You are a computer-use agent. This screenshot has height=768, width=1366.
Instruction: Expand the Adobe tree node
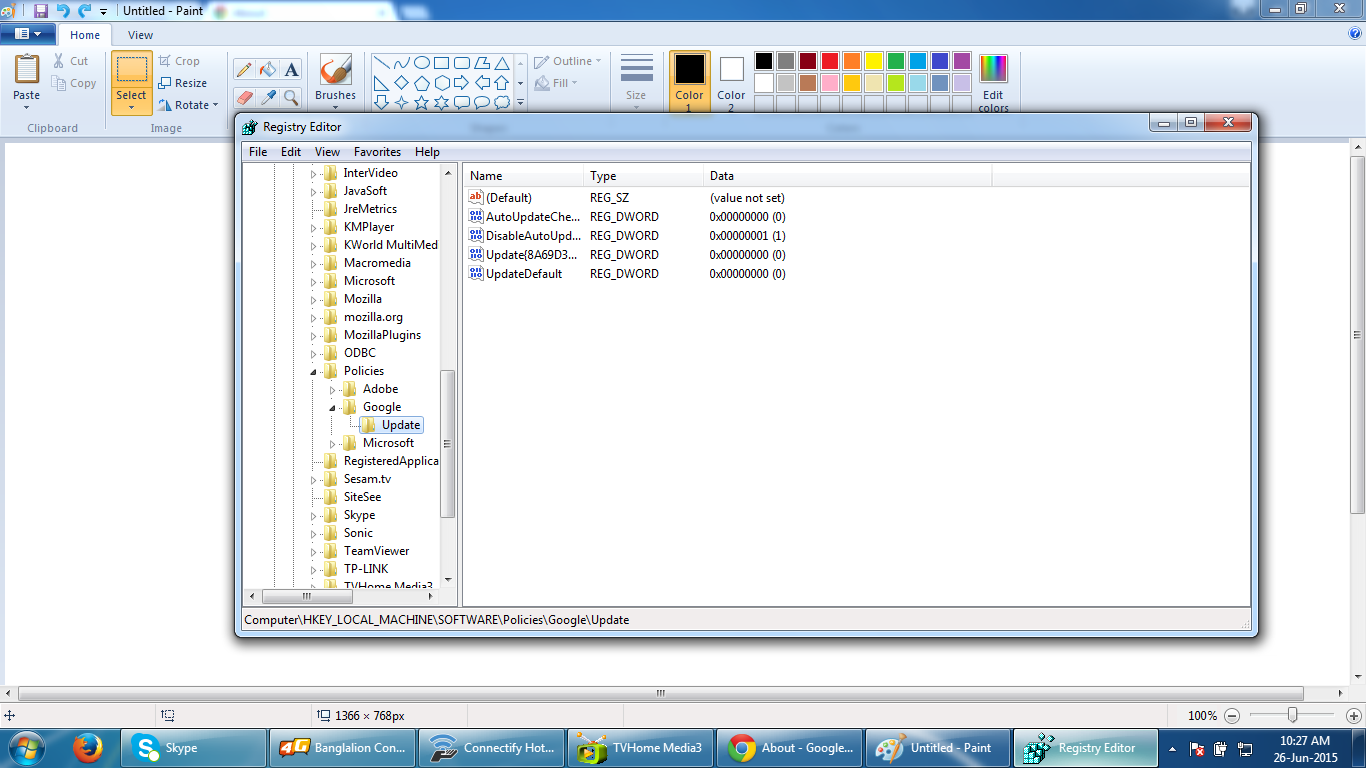(x=332, y=389)
